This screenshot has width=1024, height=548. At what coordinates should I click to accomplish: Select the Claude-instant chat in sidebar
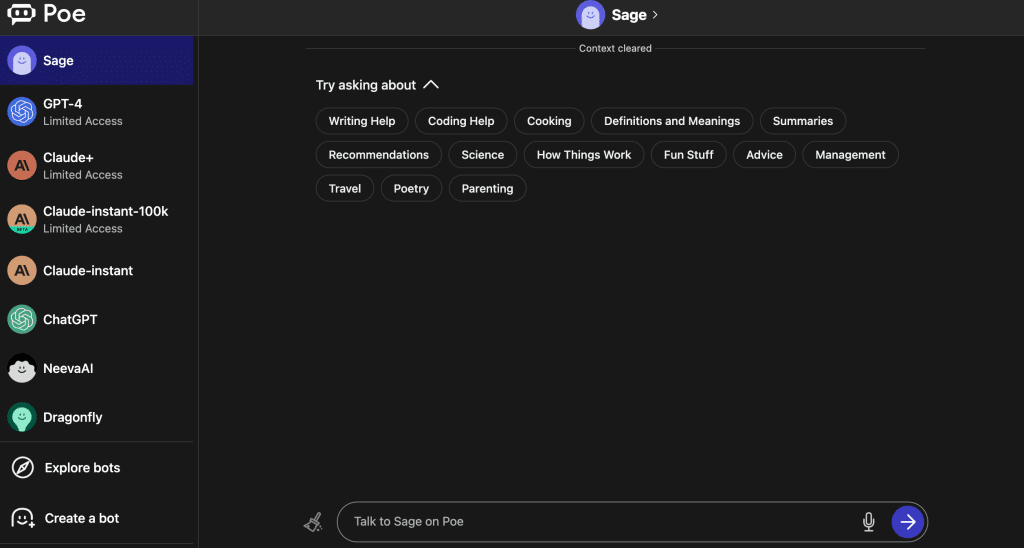[x=88, y=271]
